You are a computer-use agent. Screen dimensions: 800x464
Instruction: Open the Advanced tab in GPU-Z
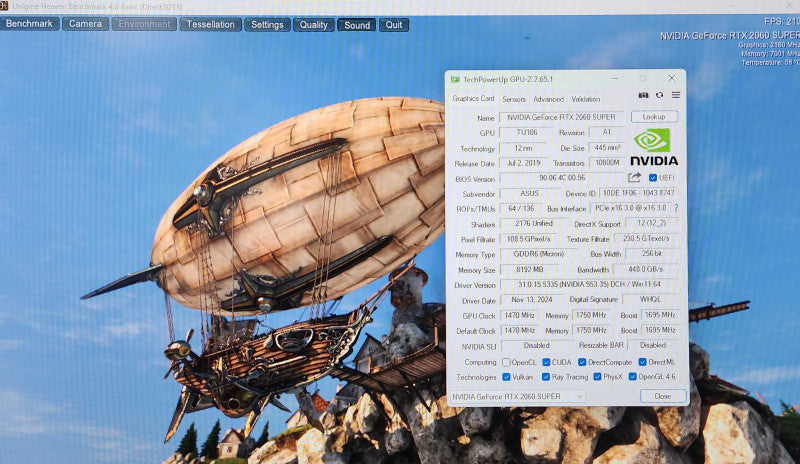tap(548, 99)
